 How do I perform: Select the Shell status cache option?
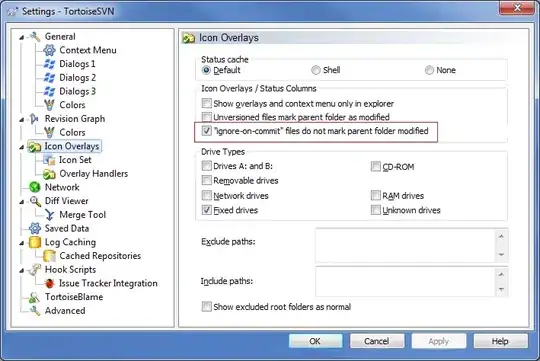click(x=315, y=70)
